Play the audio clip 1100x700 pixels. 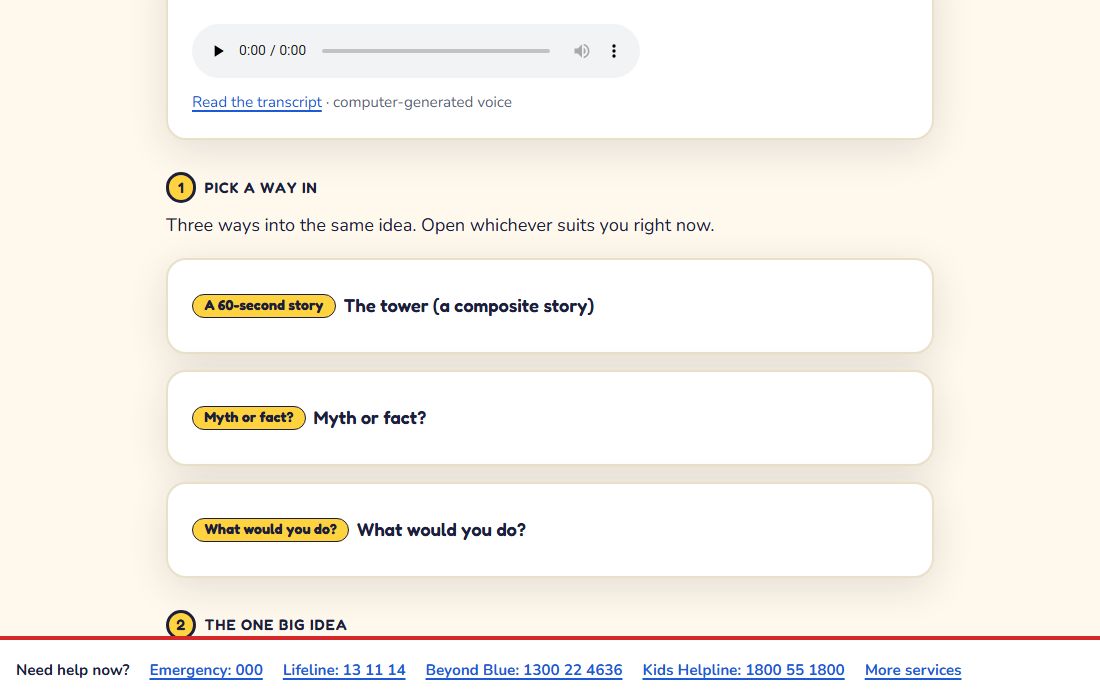(x=218, y=51)
